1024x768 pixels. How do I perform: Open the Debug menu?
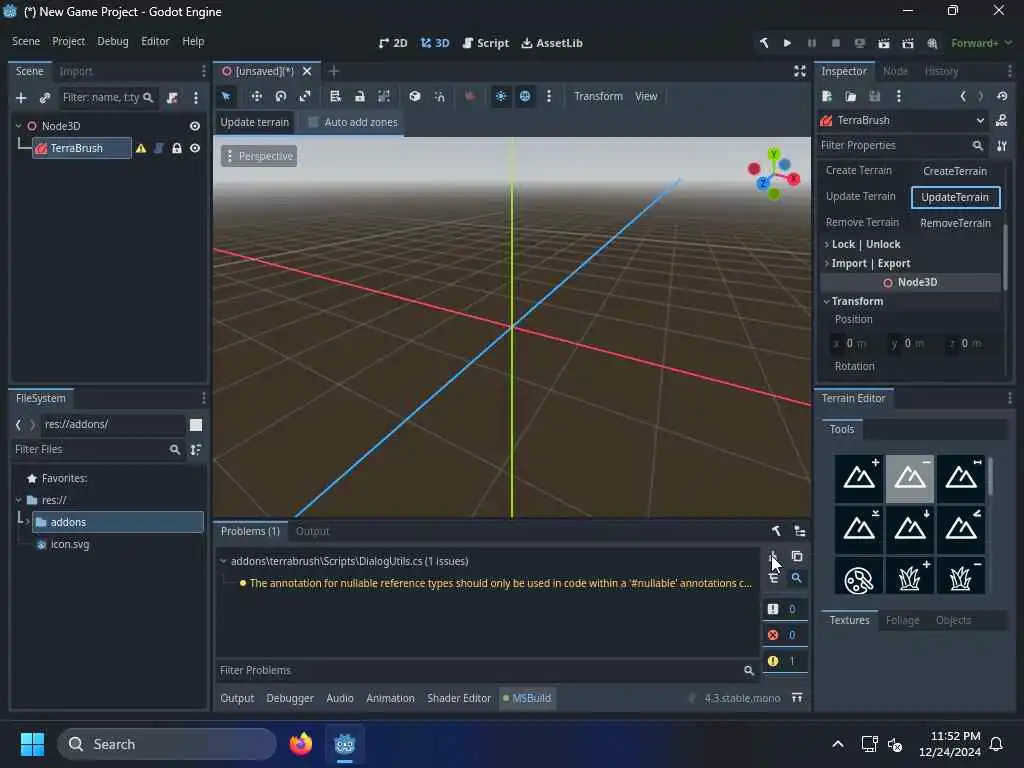pyautogui.click(x=113, y=41)
